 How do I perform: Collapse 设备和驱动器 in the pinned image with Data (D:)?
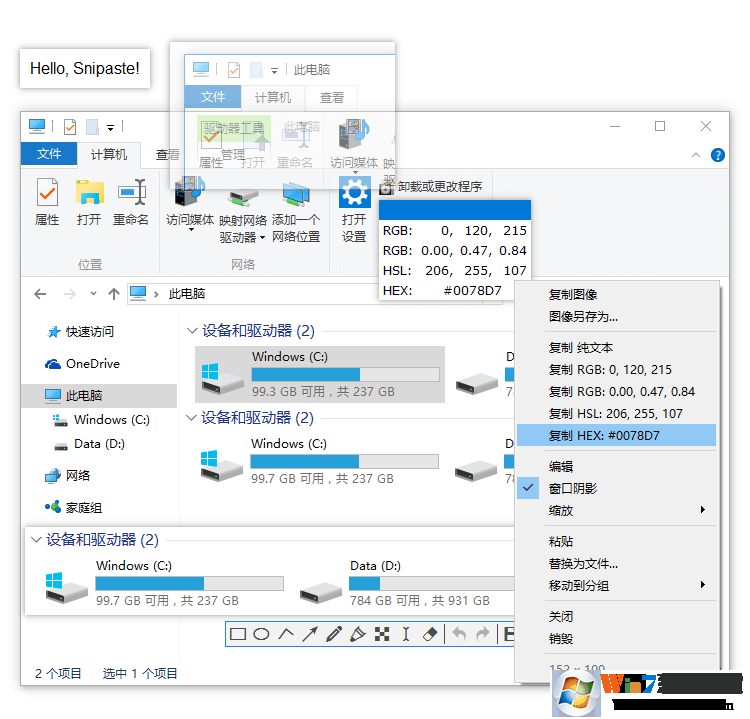pos(35,540)
